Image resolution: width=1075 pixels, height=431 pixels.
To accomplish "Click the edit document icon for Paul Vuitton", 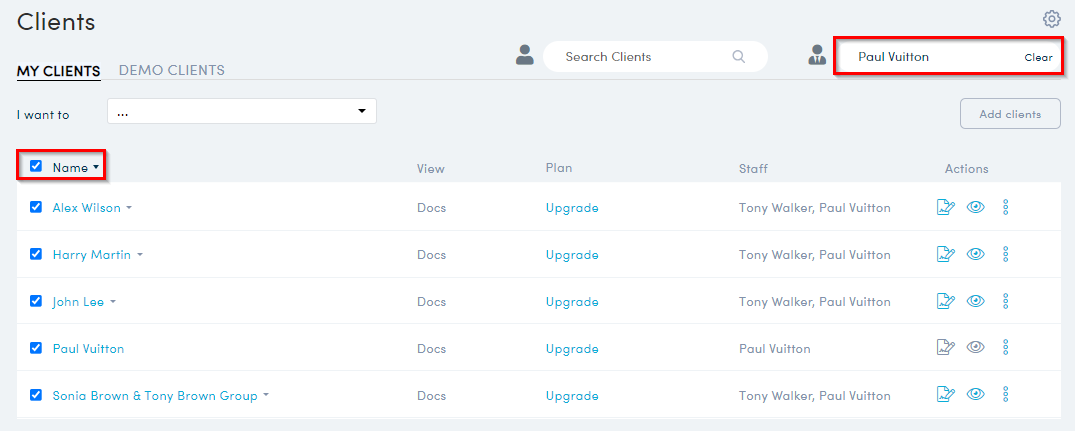I will click(945, 348).
